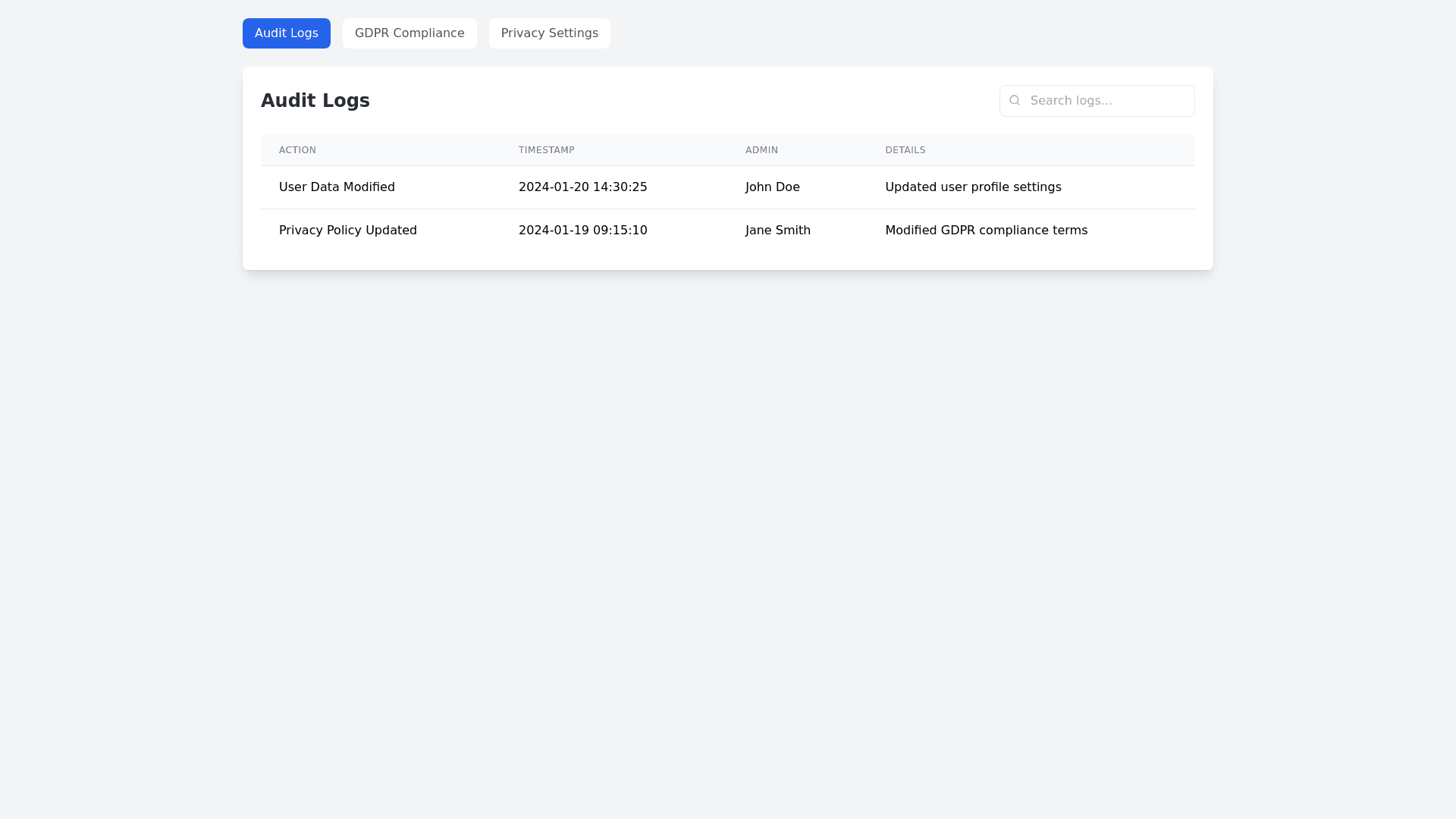The width and height of the screenshot is (1456, 819).
Task: Click timestamp 2024-01-19 09:15:10
Action: point(582,231)
